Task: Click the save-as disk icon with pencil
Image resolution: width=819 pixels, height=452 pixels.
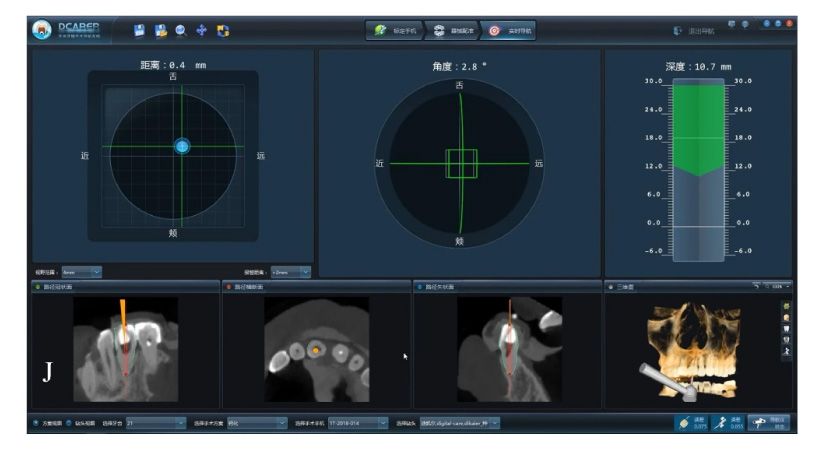Action: [160, 30]
